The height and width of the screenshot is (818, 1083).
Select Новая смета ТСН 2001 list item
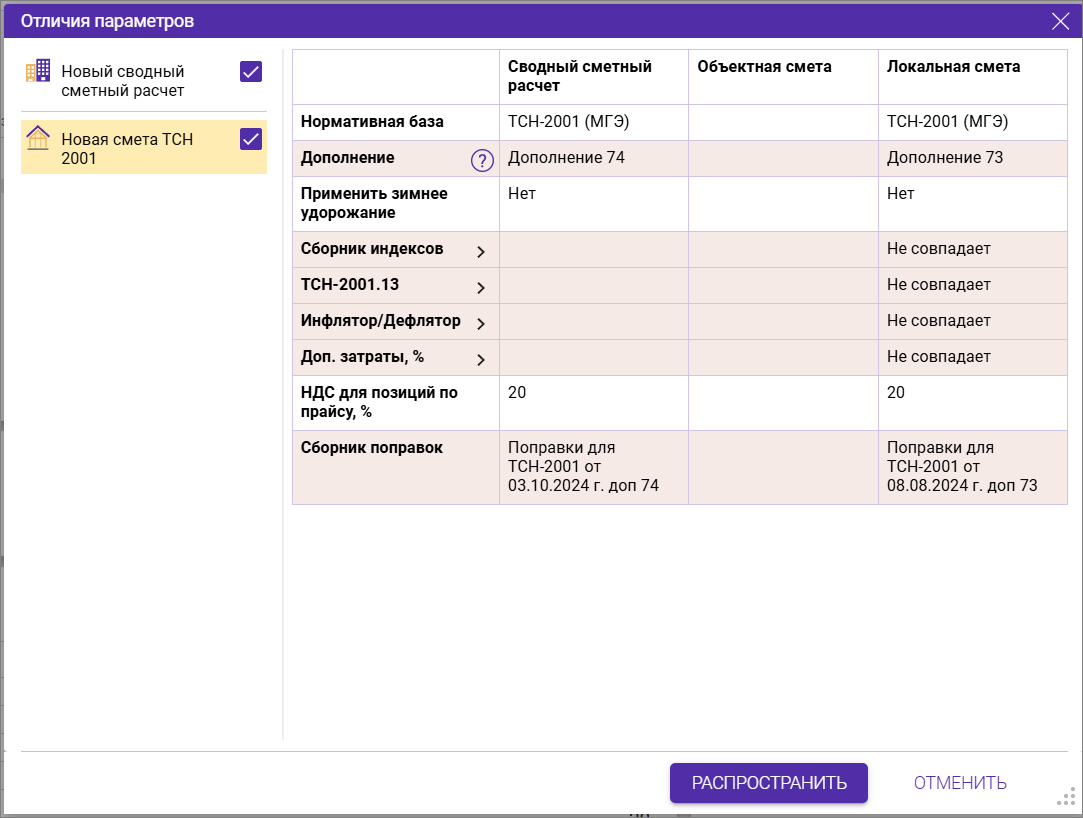127,148
